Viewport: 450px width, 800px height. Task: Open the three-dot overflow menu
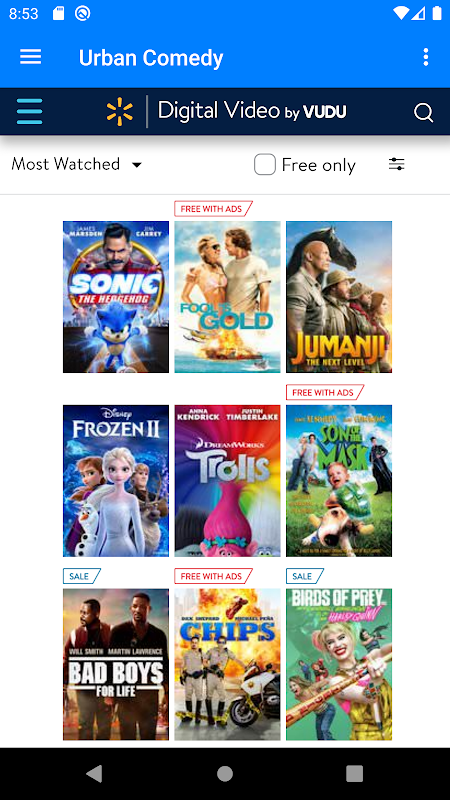(x=426, y=57)
